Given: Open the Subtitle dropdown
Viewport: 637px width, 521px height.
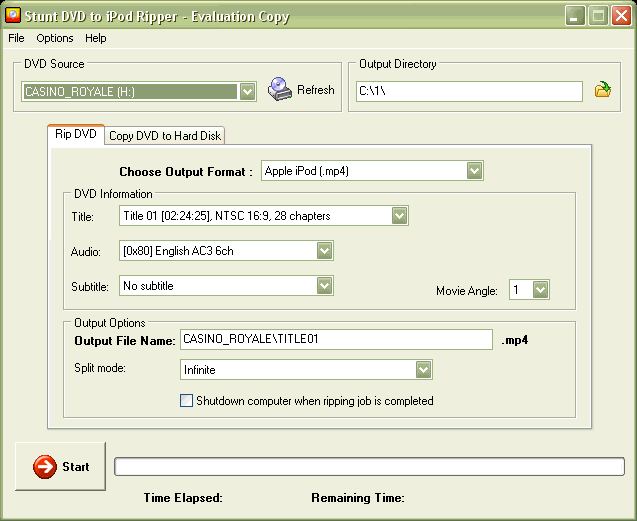Looking at the screenshot, I should (x=325, y=286).
